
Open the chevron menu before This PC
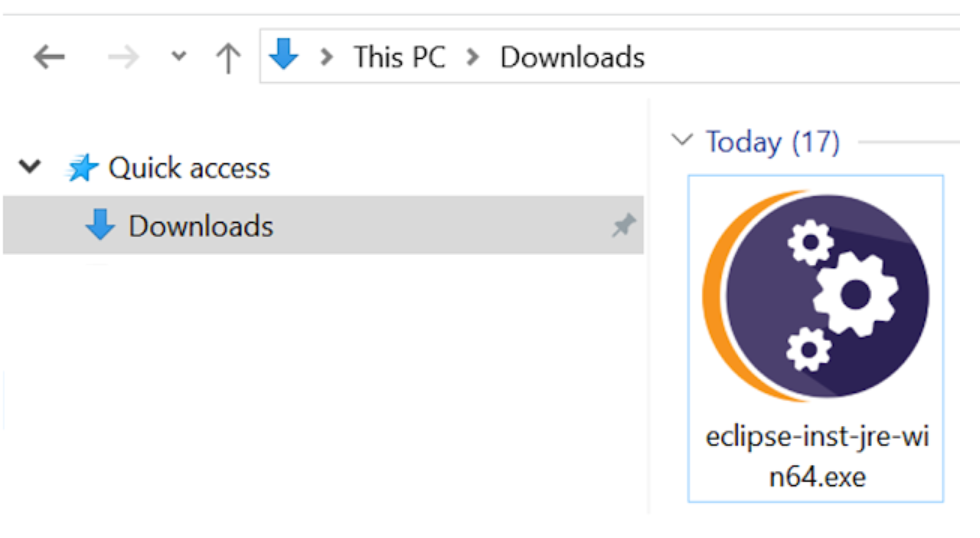click(x=326, y=57)
